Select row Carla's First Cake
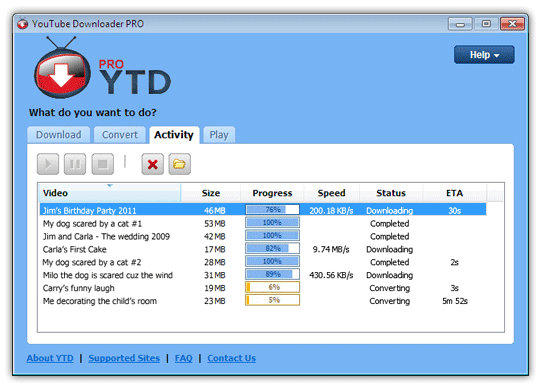This screenshot has width=540, height=388. tap(263, 249)
